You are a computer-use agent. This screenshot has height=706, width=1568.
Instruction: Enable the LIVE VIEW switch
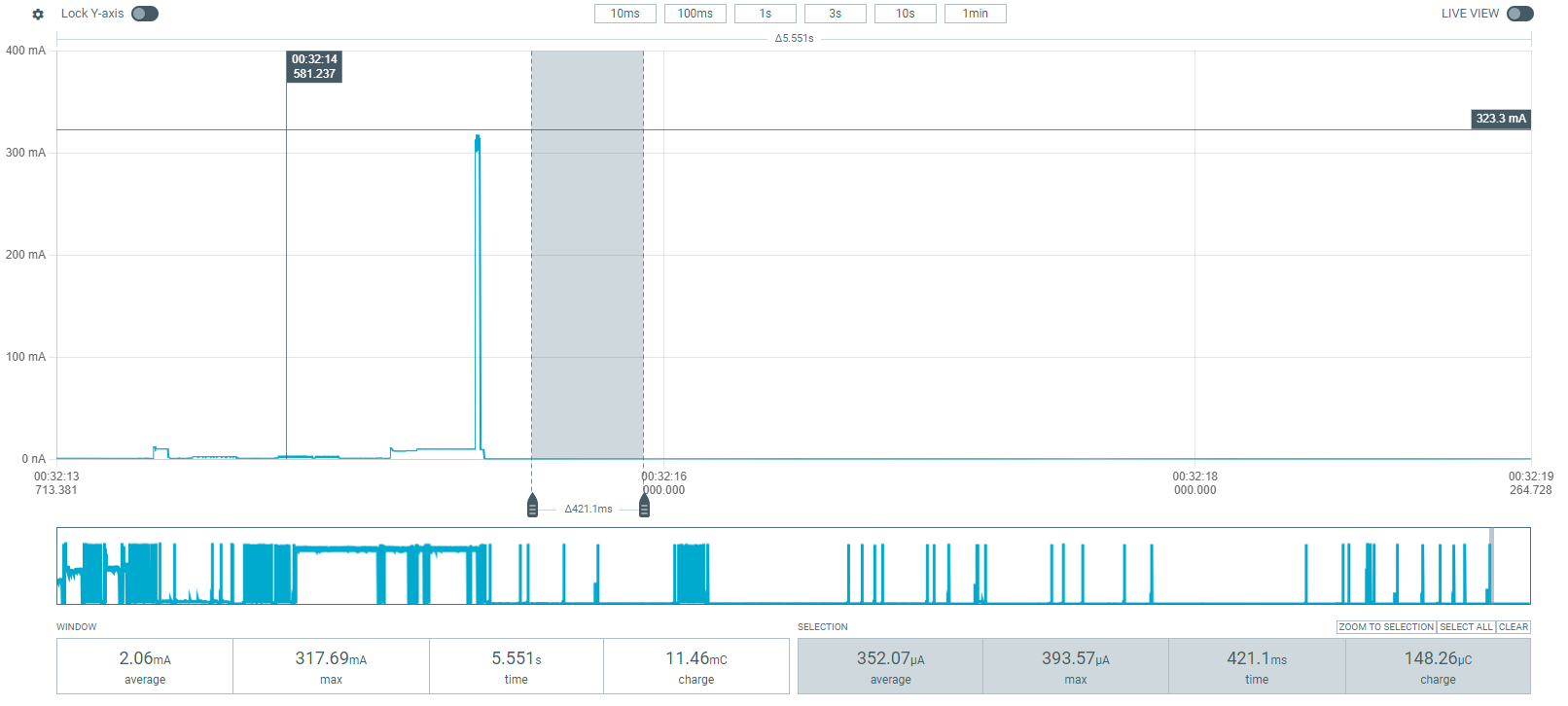pyautogui.click(x=1519, y=14)
